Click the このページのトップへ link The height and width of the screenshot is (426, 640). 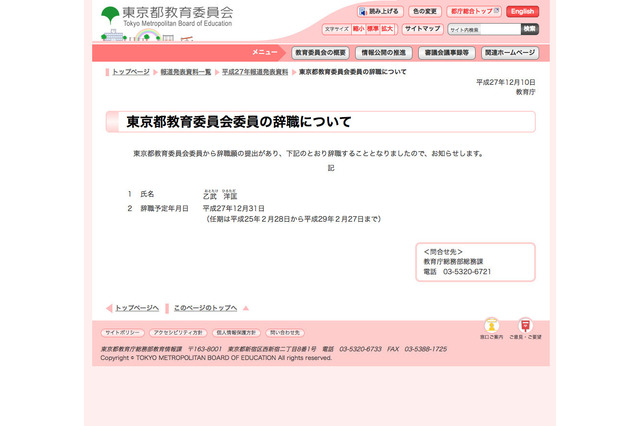coord(205,308)
